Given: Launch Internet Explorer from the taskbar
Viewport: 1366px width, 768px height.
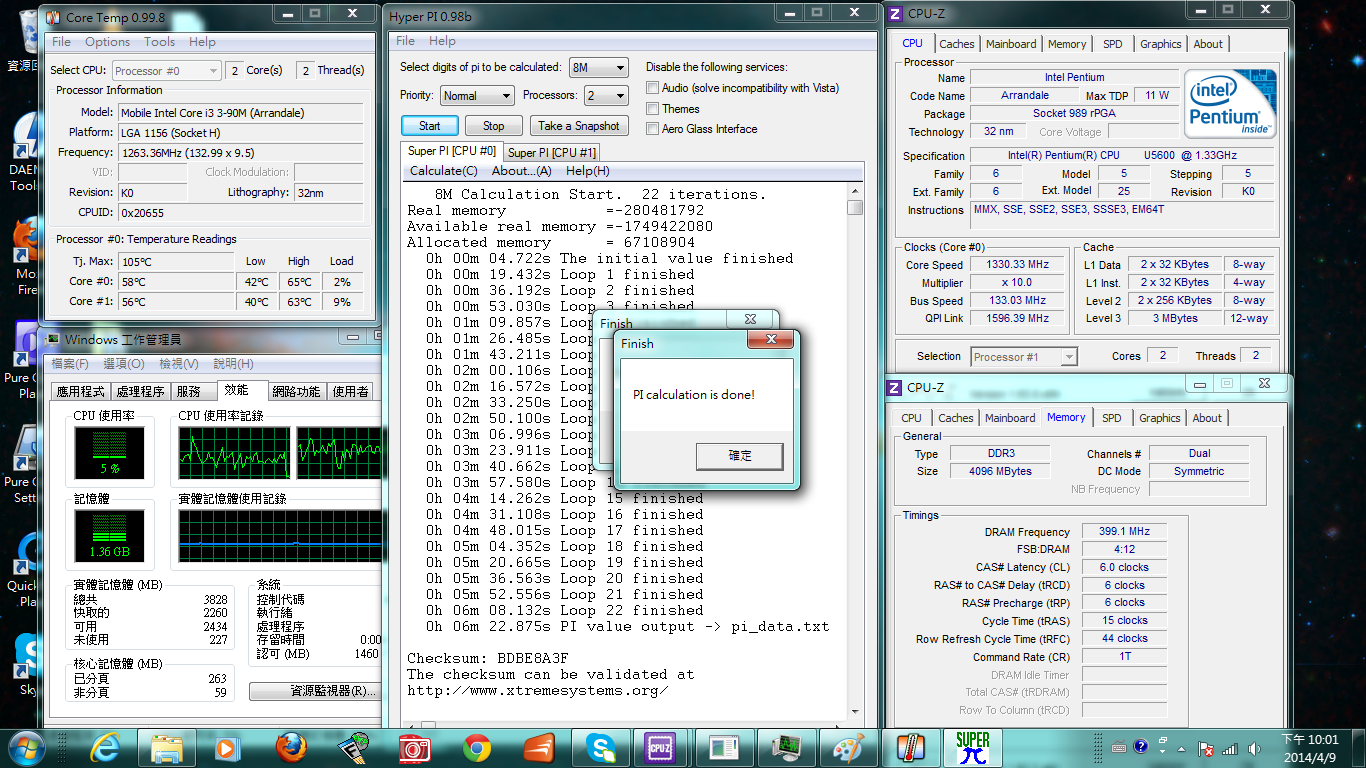Looking at the screenshot, I should click(105, 747).
